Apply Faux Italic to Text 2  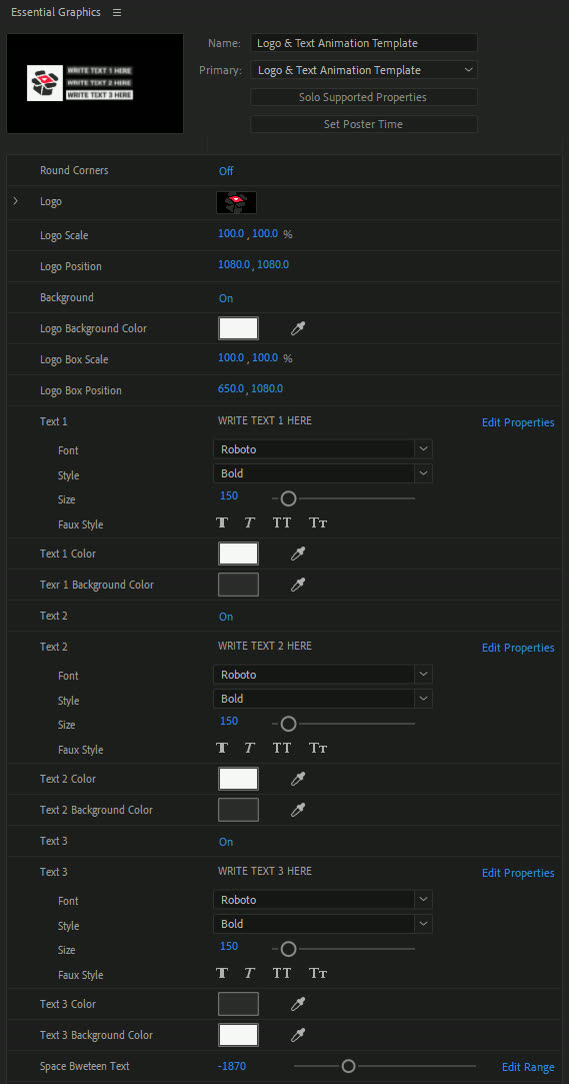[250, 749]
